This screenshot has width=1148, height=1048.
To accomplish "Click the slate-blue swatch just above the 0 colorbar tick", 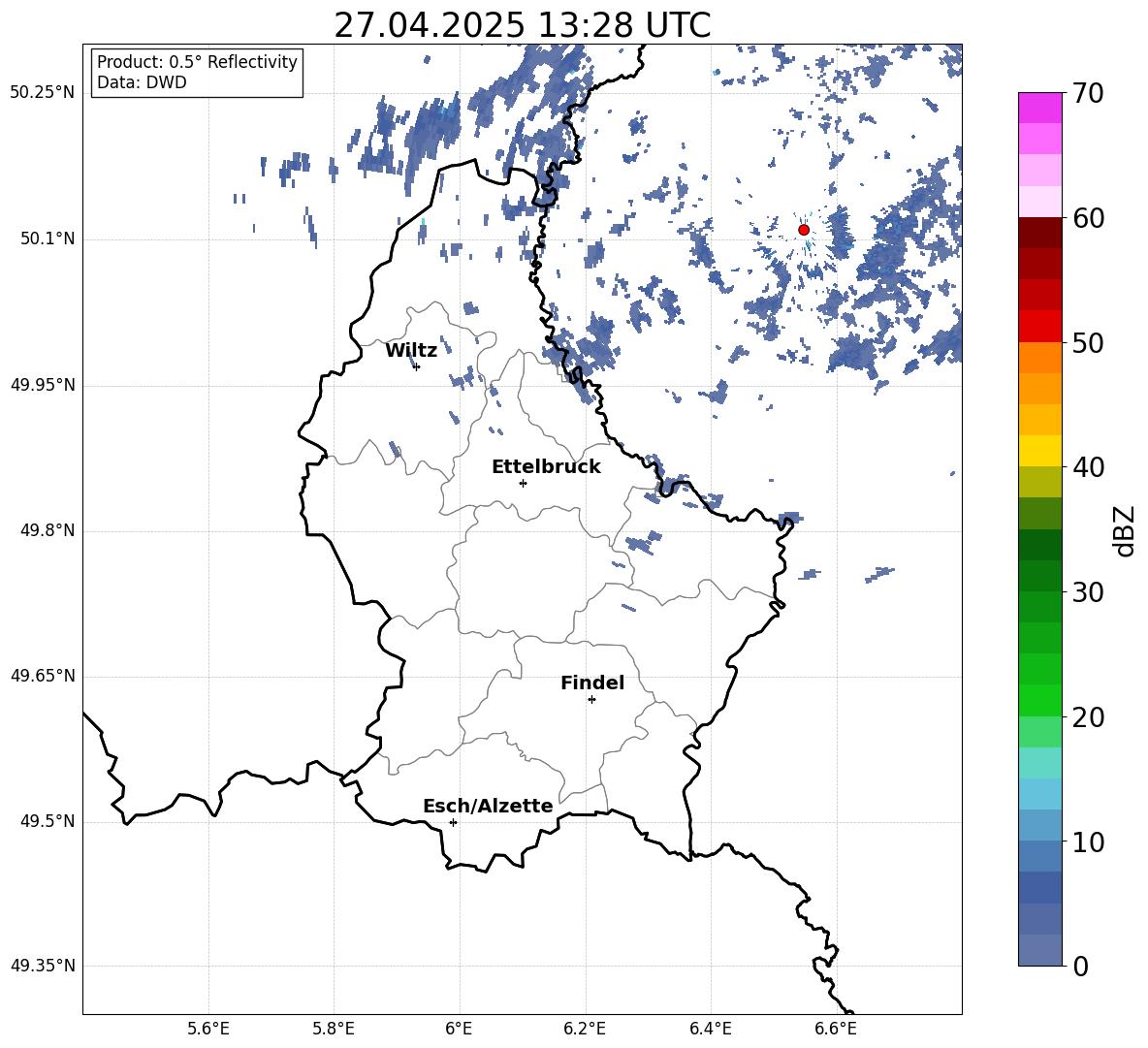I will coord(1040,950).
